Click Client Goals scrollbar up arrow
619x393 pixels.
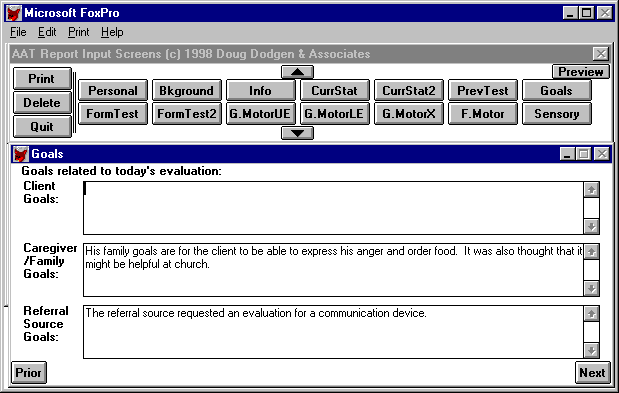tap(591, 190)
